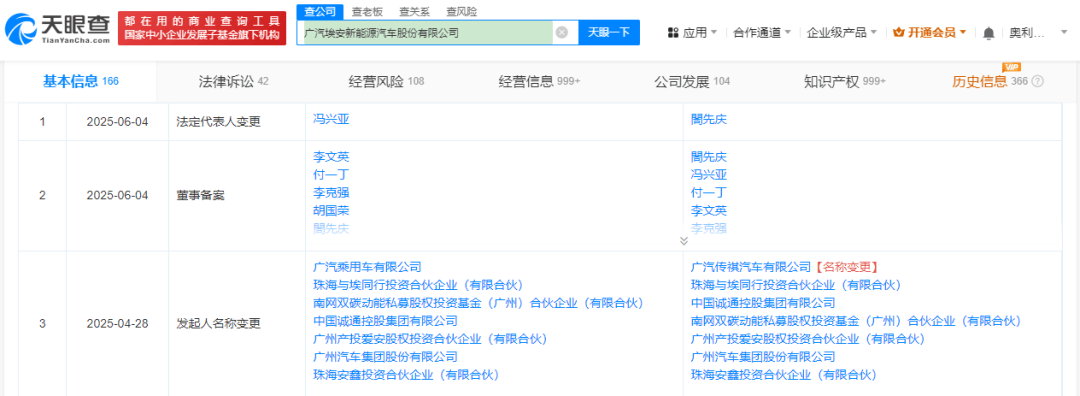
Task: Click the four-square apps icon beside 应用
Action: [673, 32]
